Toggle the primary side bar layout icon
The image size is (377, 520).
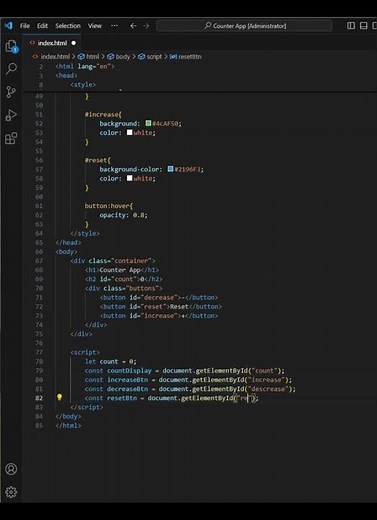click(351, 26)
